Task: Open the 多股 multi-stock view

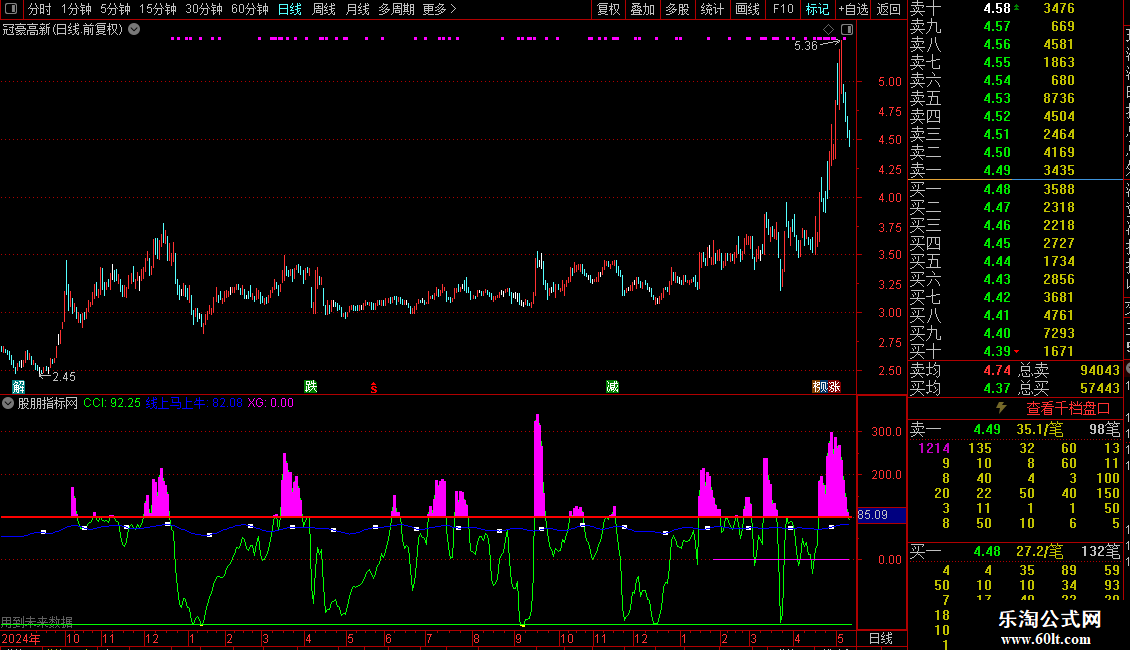Action: [x=677, y=9]
